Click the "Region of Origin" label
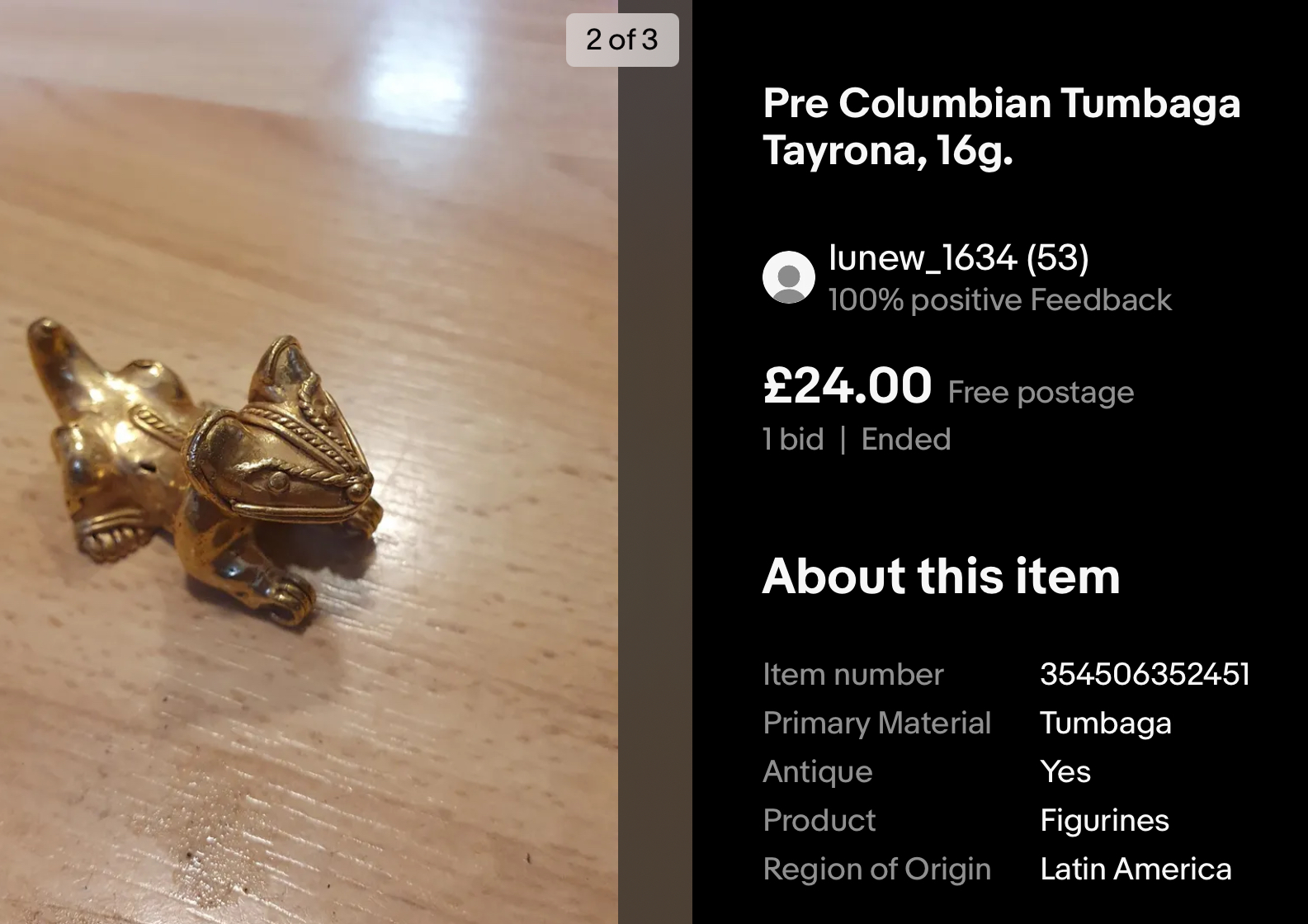Viewport: 1308px width, 924px height. pyautogui.click(x=876, y=869)
